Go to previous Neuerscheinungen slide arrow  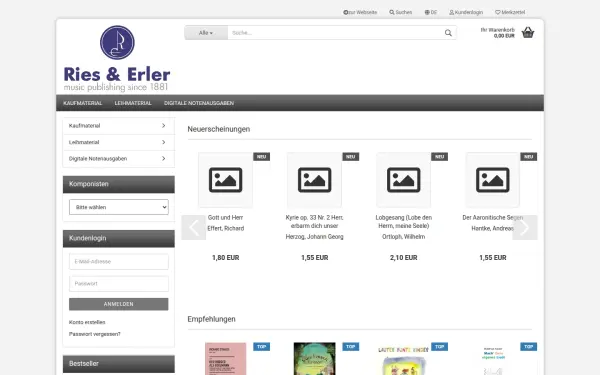[x=194, y=228]
